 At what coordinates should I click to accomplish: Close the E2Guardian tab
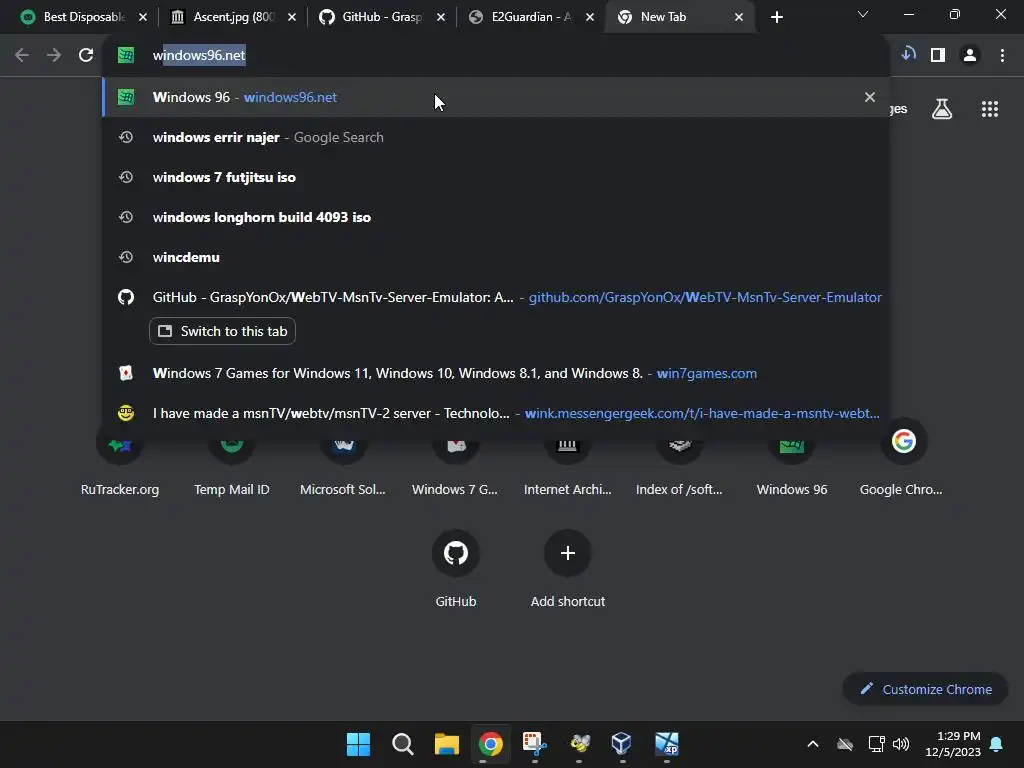click(x=590, y=17)
